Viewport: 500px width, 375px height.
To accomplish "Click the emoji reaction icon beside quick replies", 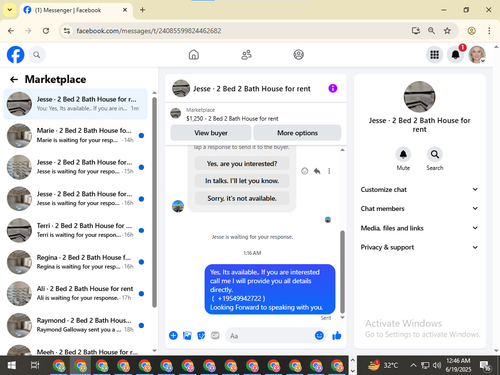I will (305, 171).
